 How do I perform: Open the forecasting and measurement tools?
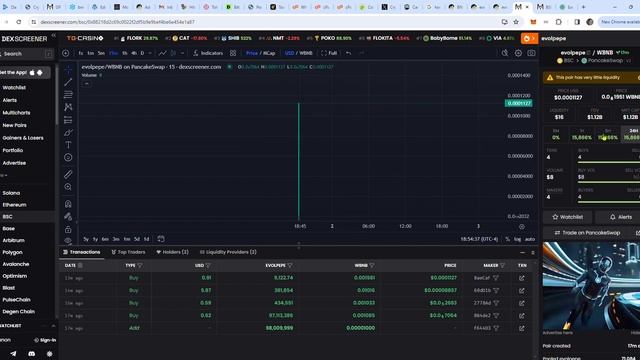click(x=68, y=120)
